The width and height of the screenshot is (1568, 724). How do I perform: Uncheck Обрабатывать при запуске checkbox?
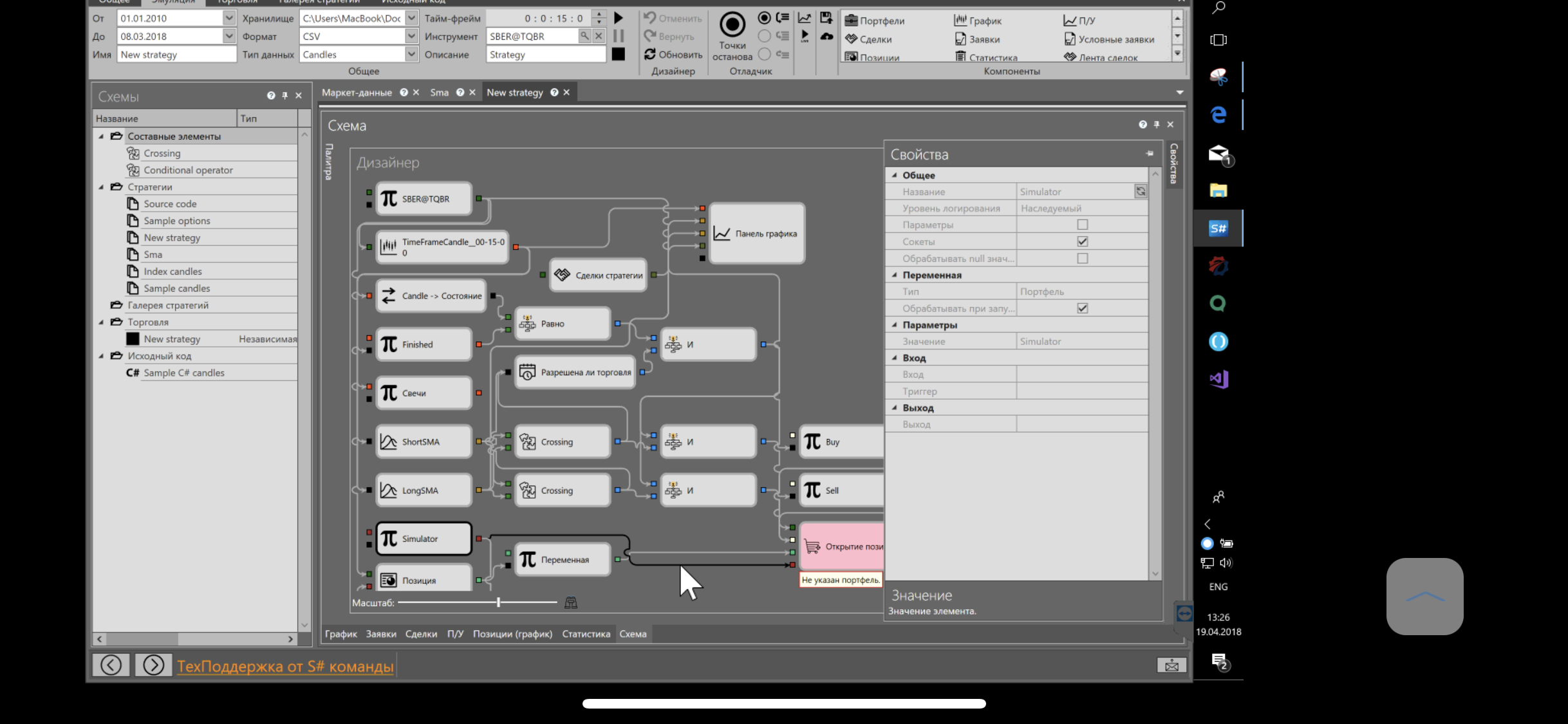(x=1083, y=308)
